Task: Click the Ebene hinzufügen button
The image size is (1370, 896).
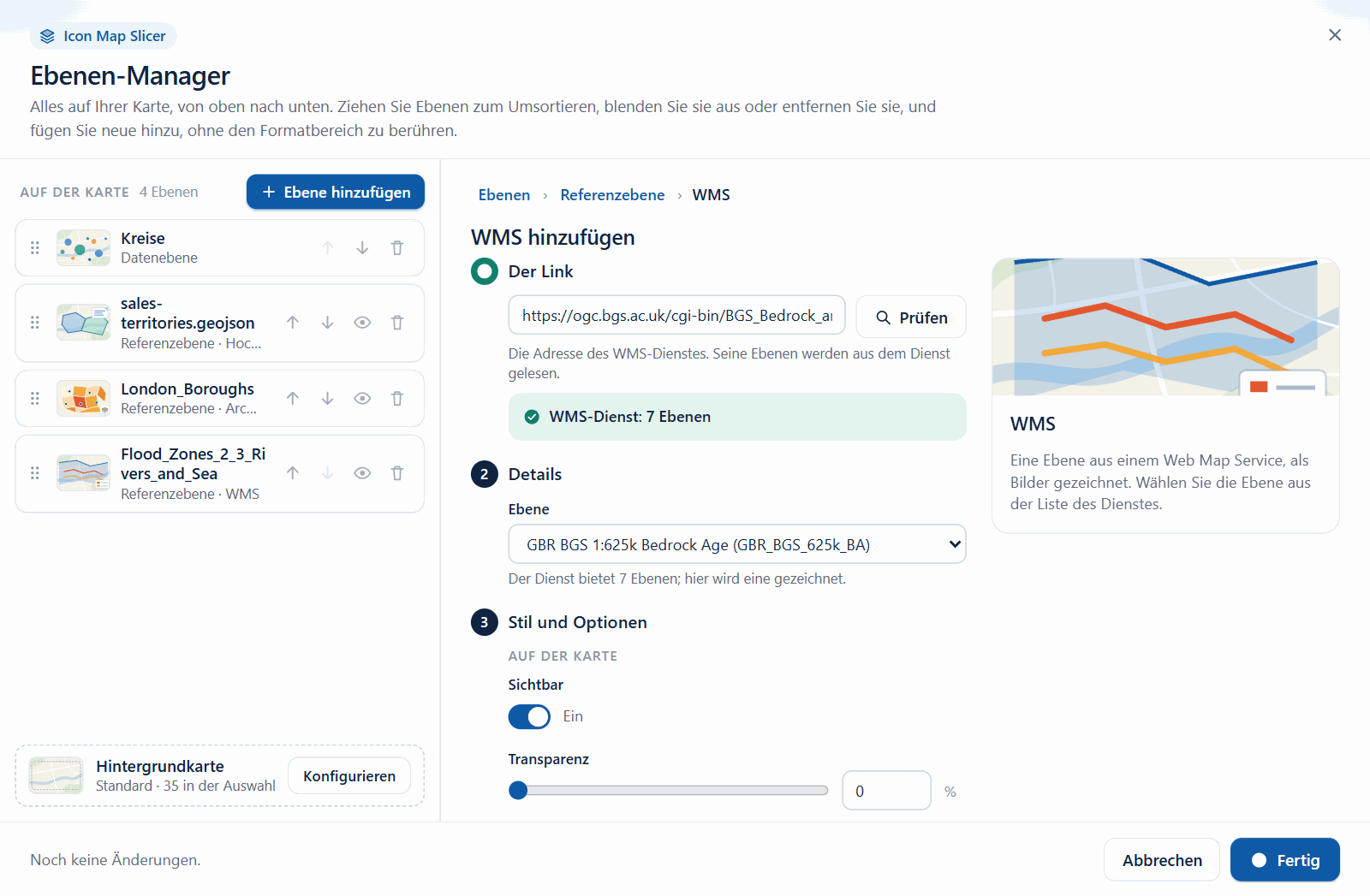Action: (x=336, y=192)
